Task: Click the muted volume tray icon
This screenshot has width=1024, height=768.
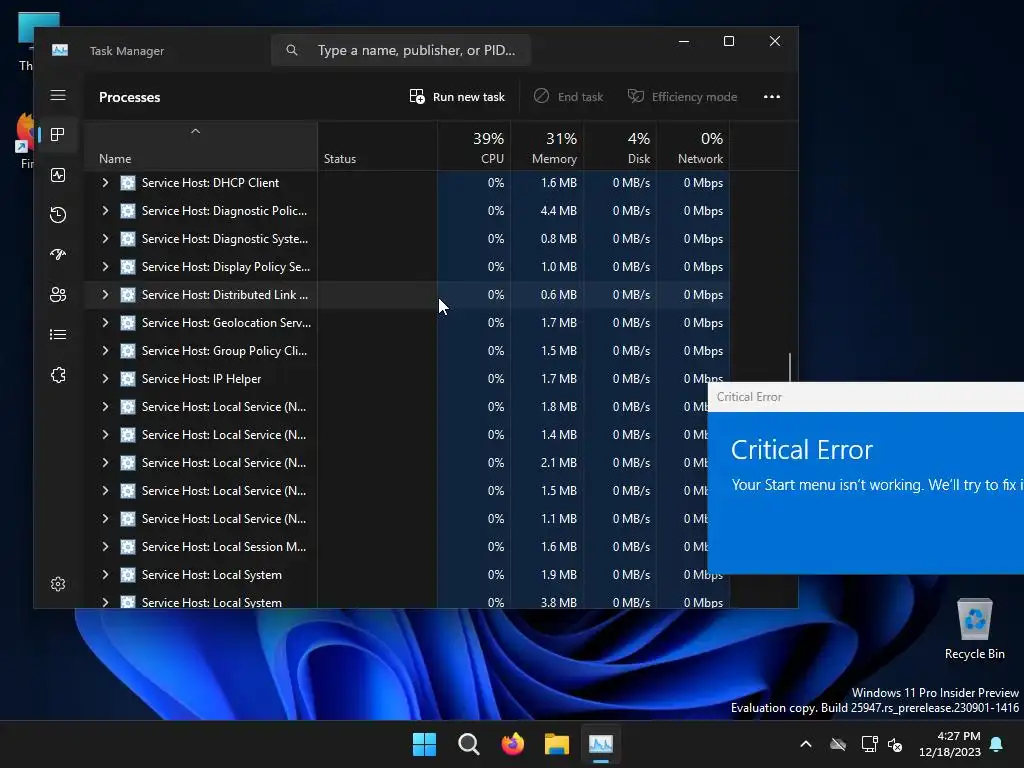Action: [895, 744]
